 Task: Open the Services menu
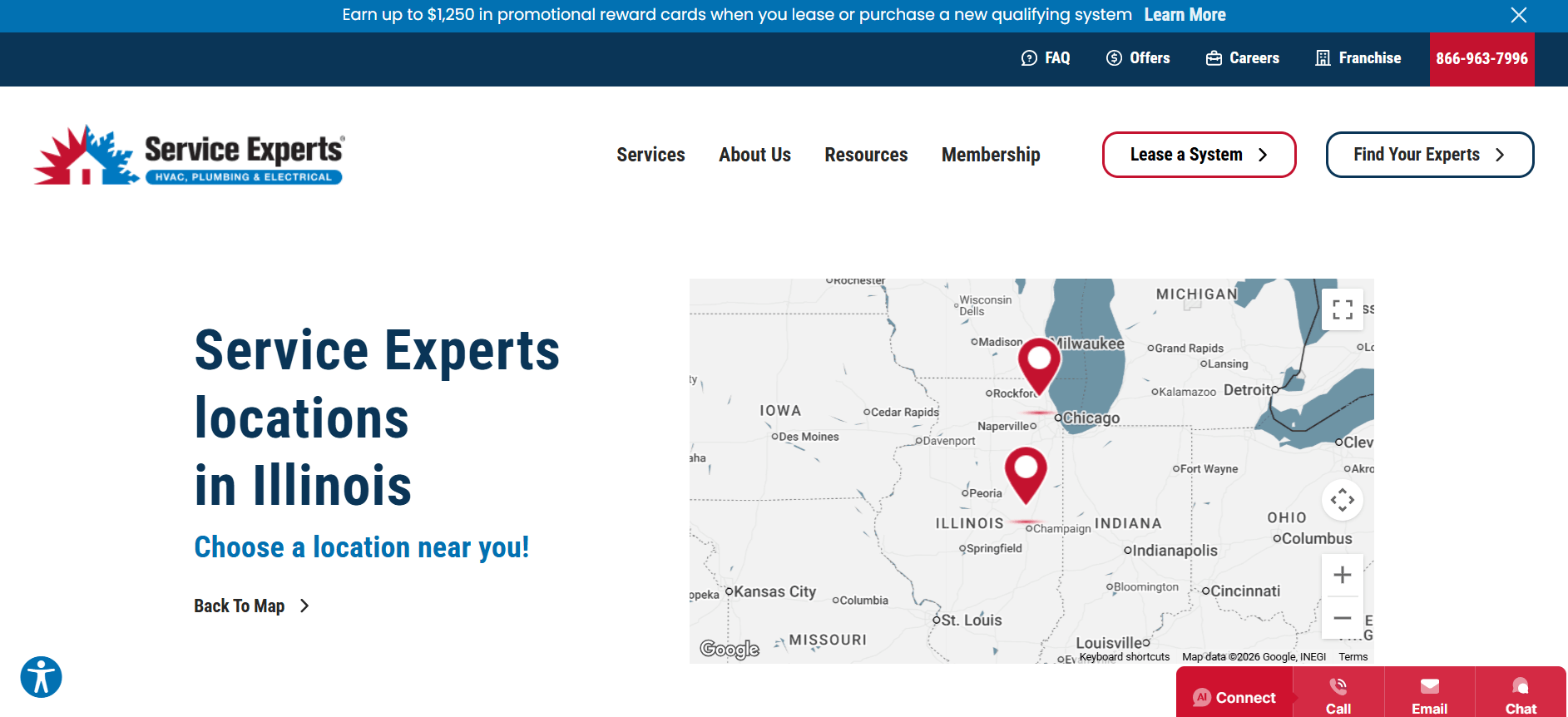[650, 155]
